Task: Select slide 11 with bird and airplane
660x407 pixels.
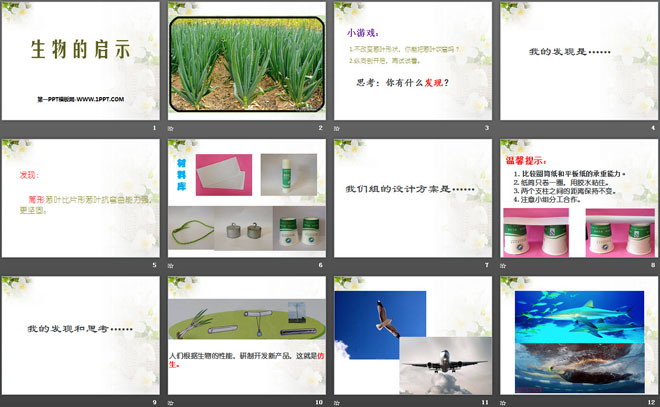Action: pyautogui.click(x=413, y=335)
